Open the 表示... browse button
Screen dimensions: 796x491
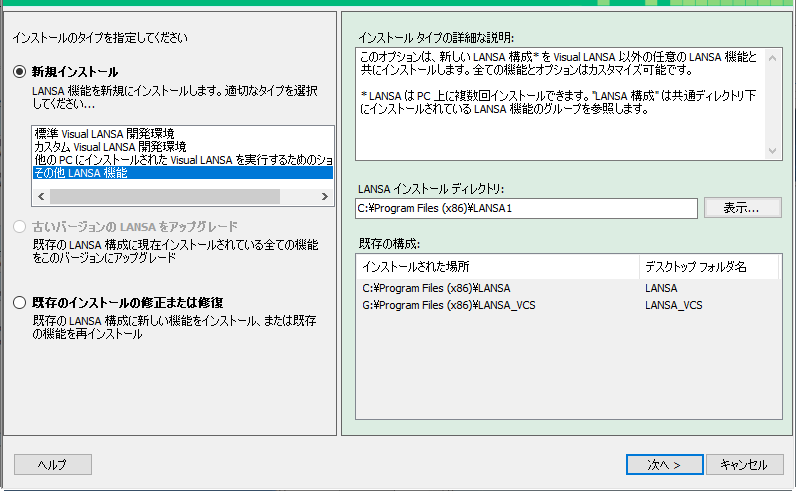pos(742,208)
